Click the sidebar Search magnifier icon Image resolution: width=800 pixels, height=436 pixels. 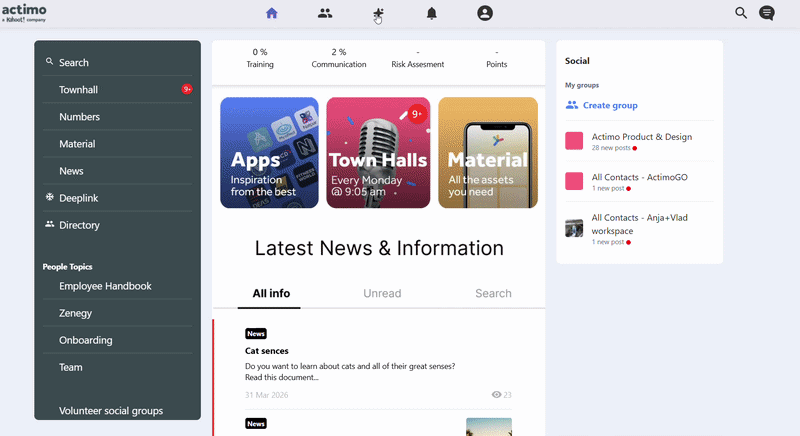(x=49, y=62)
